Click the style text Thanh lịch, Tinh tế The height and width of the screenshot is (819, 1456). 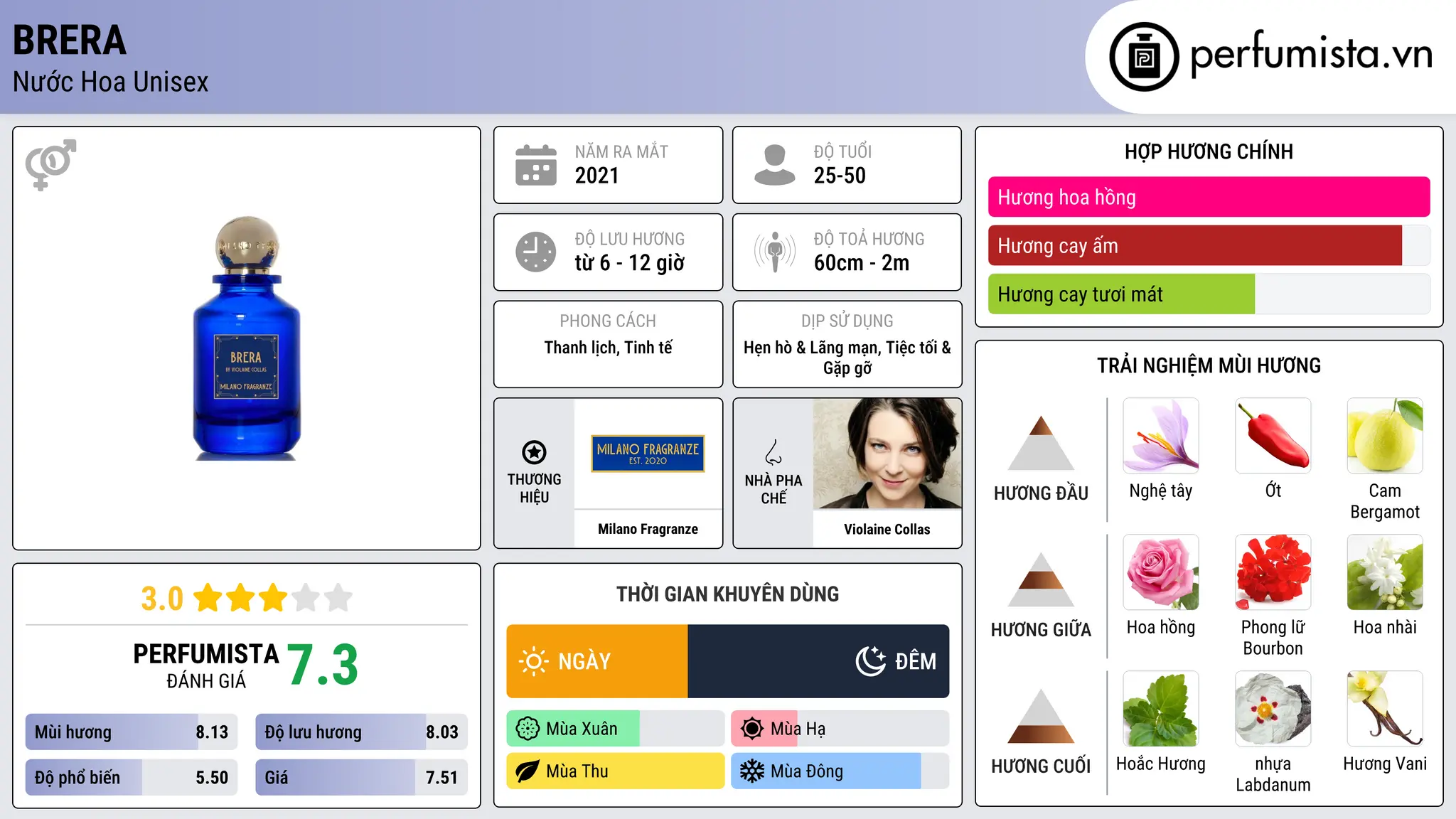coord(609,348)
